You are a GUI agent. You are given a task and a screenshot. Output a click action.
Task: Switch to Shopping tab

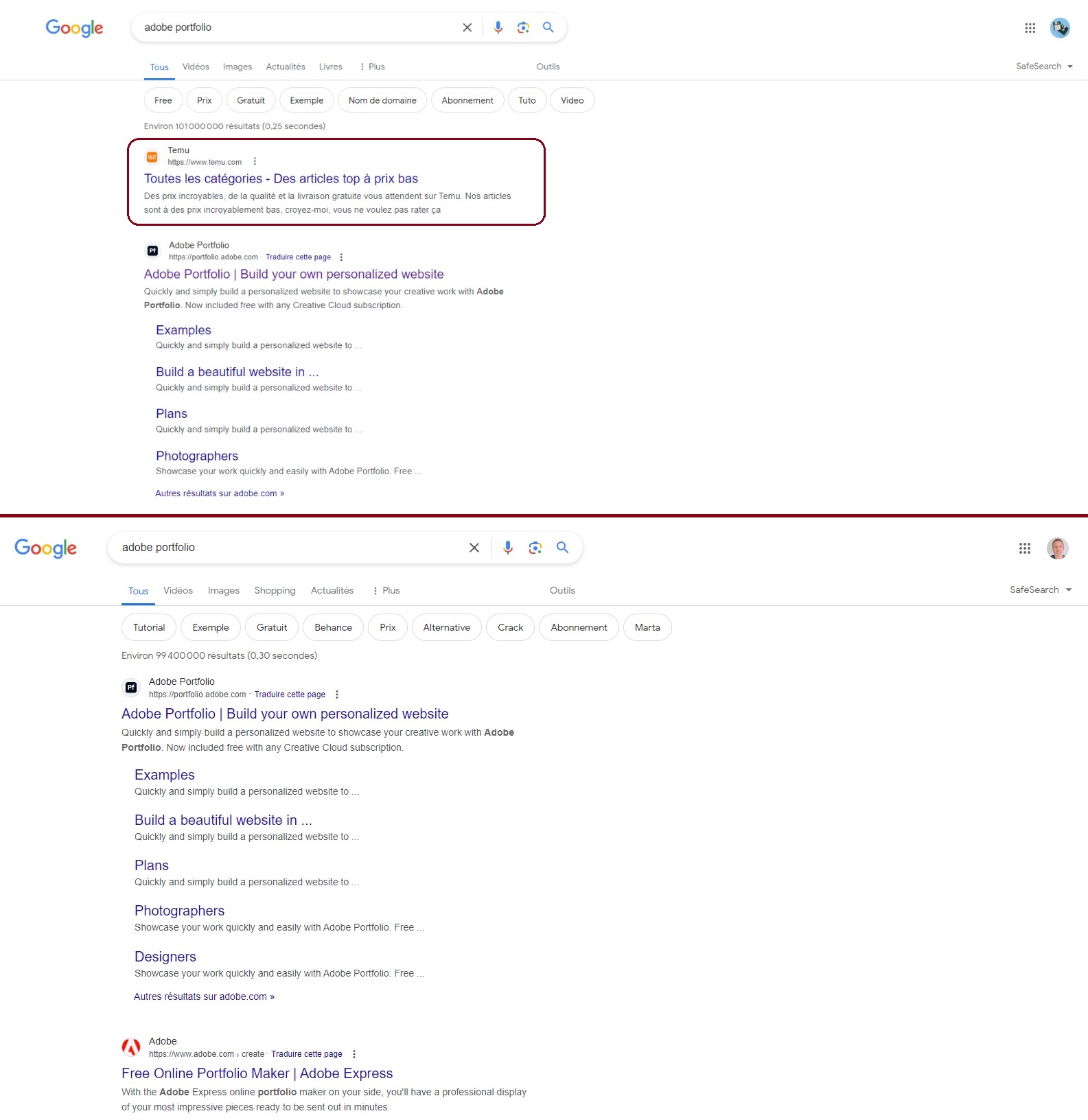[275, 591]
